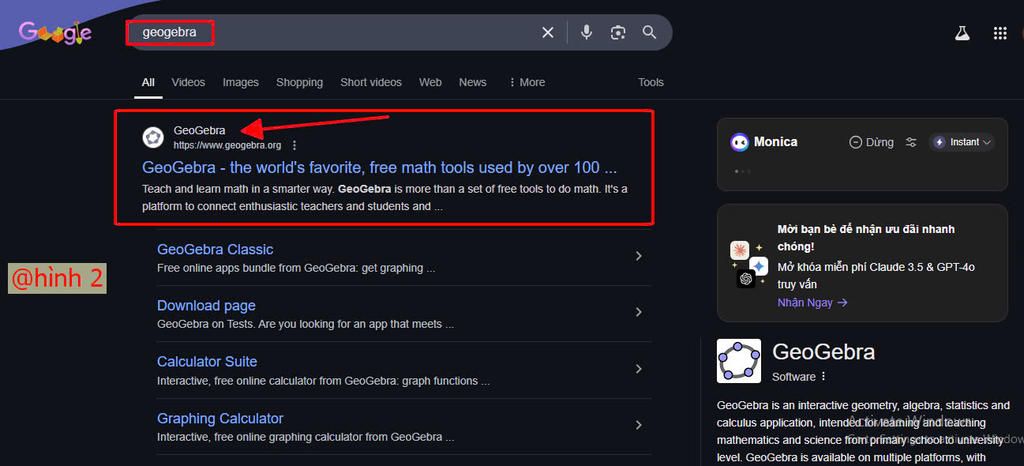The height and width of the screenshot is (466, 1024).
Task: Click 'Mở khóa miễn phí Claude 3.5' text
Action: (876, 275)
